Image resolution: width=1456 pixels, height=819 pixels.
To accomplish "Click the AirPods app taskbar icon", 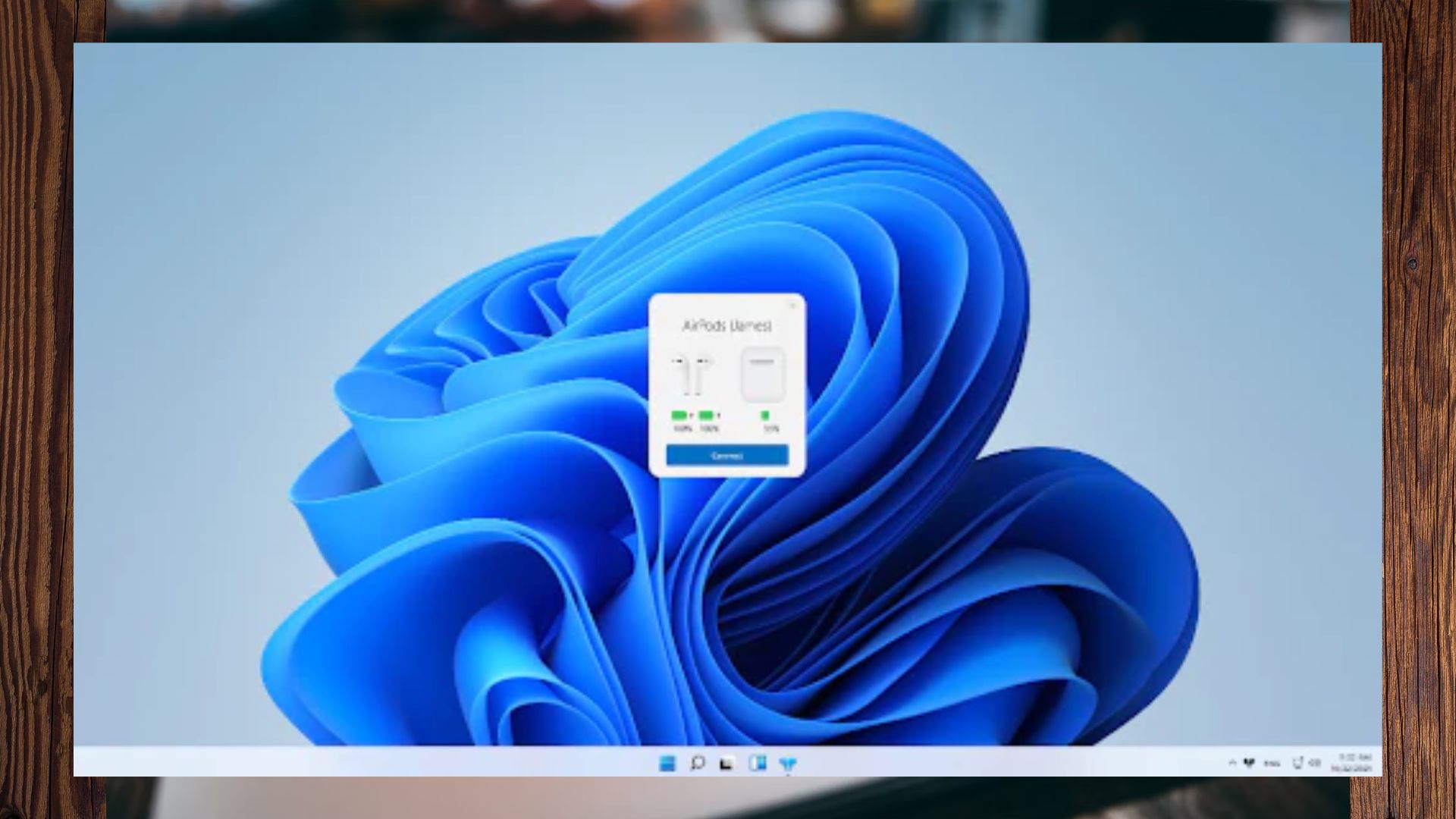I will [787, 764].
